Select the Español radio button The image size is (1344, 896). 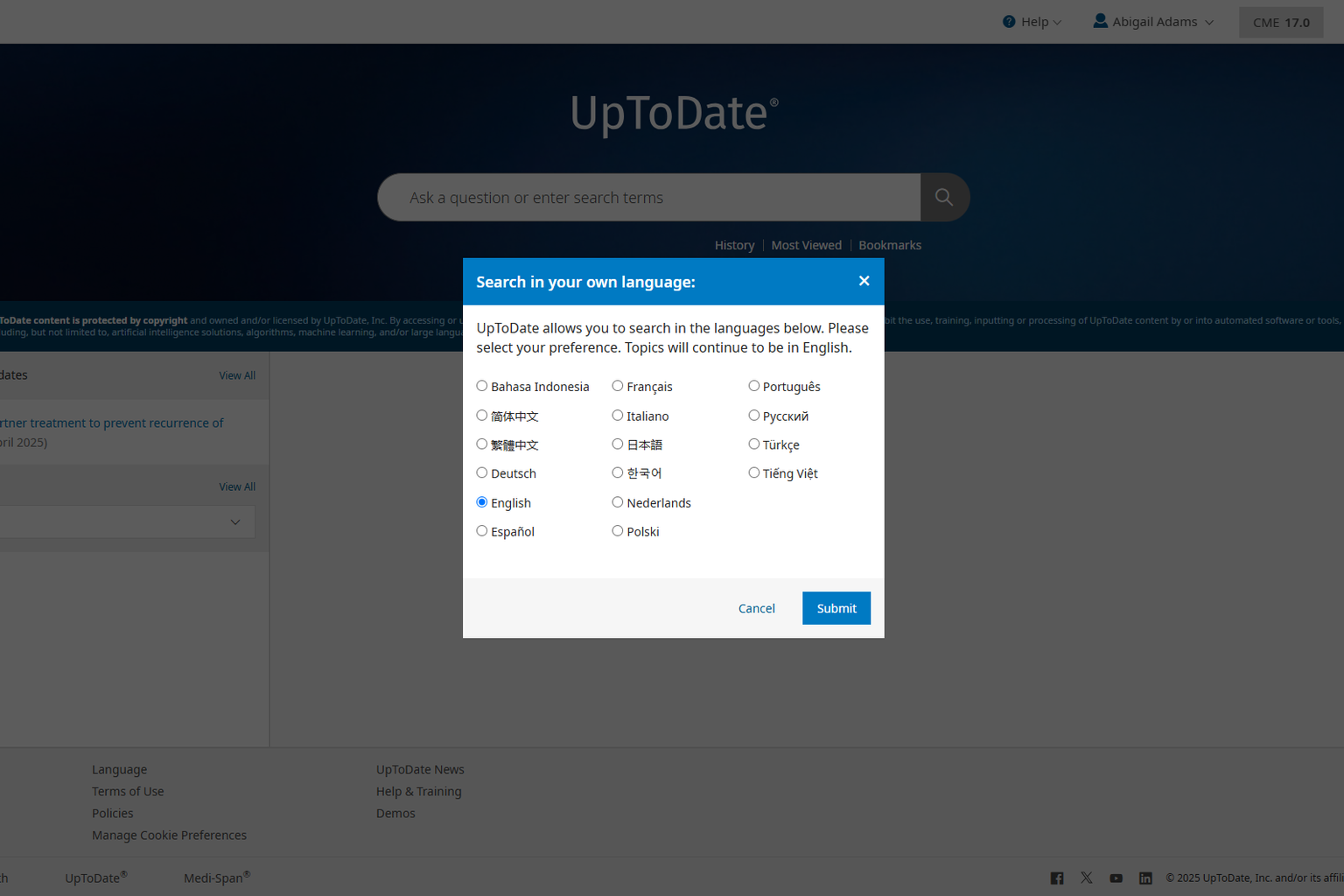coord(482,531)
